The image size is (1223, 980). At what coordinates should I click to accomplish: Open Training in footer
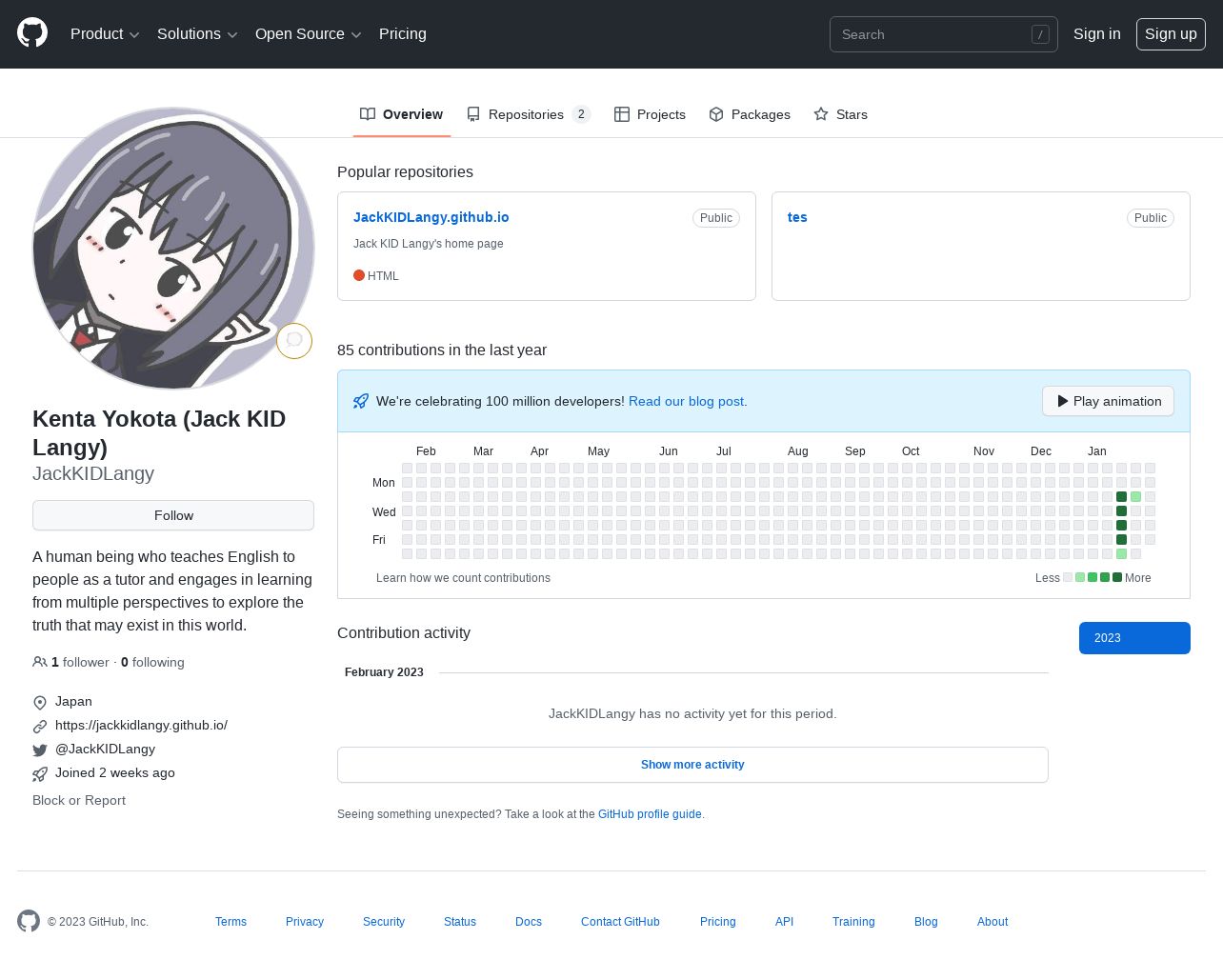click(x=853, y=922)
